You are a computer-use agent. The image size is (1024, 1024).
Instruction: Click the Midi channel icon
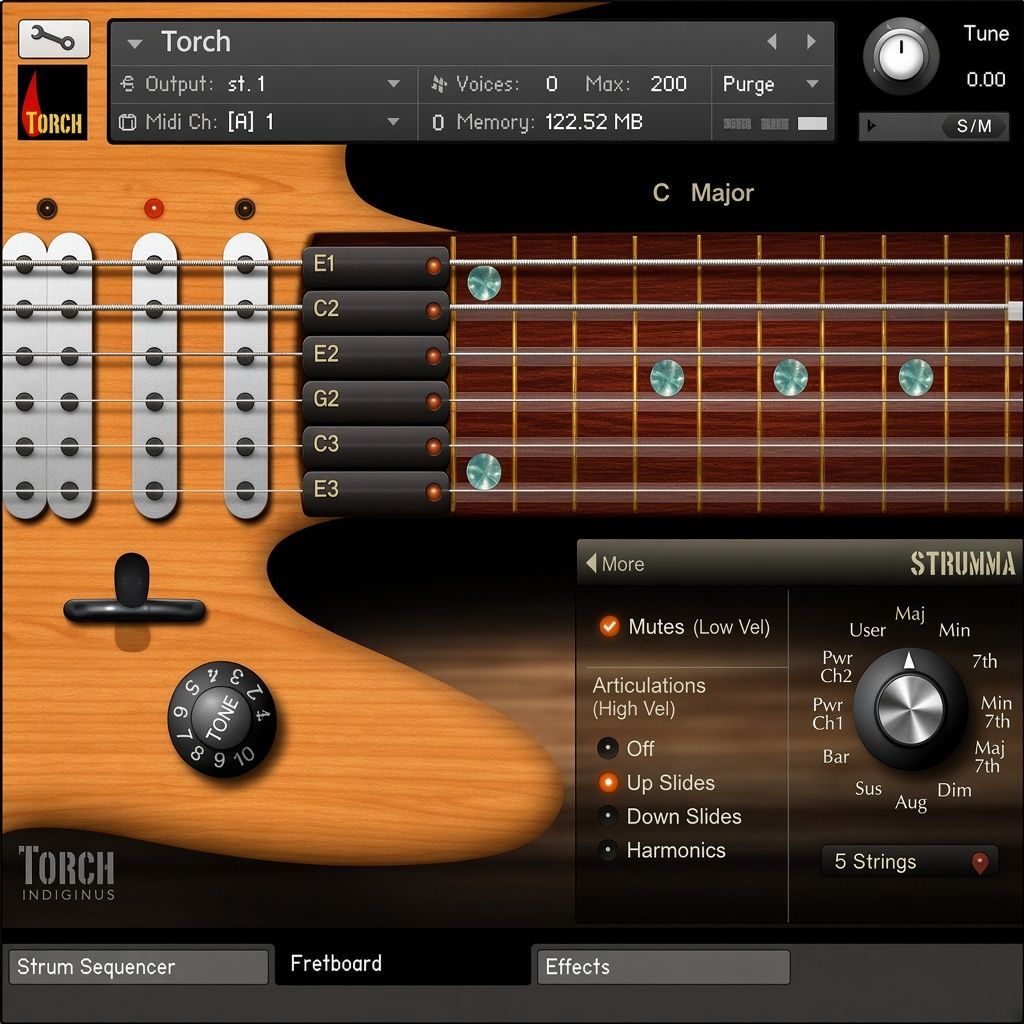(x=127, y=122)
